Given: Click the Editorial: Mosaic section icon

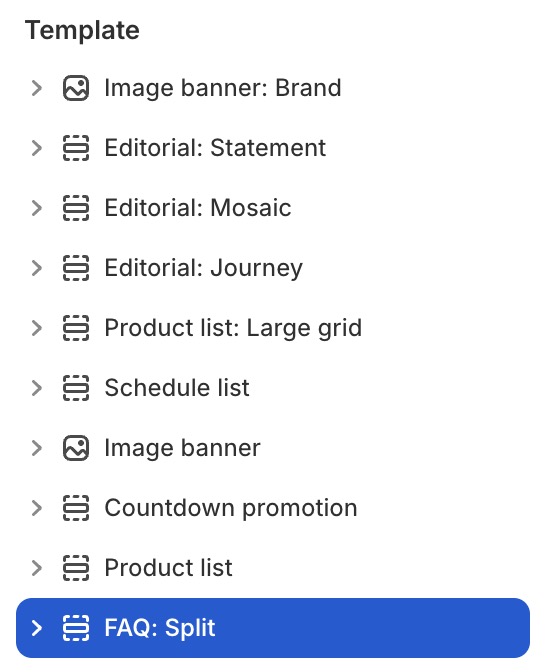Looking at the screenshot, I should [76, 208].
